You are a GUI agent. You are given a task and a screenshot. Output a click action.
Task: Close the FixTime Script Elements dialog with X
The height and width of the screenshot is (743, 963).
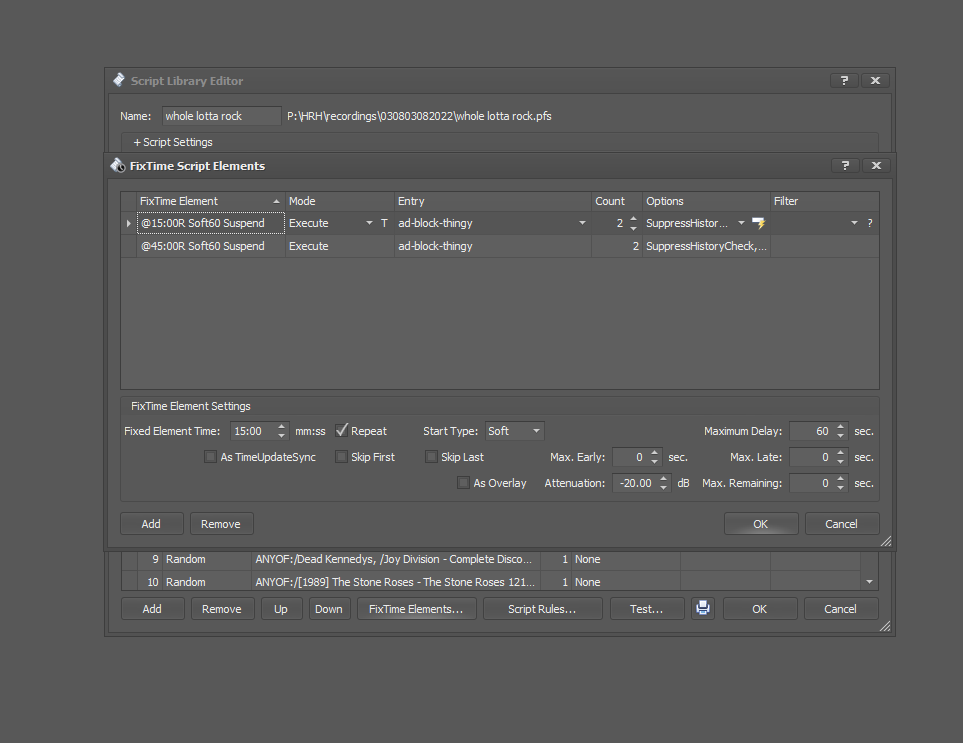[875, 166]
